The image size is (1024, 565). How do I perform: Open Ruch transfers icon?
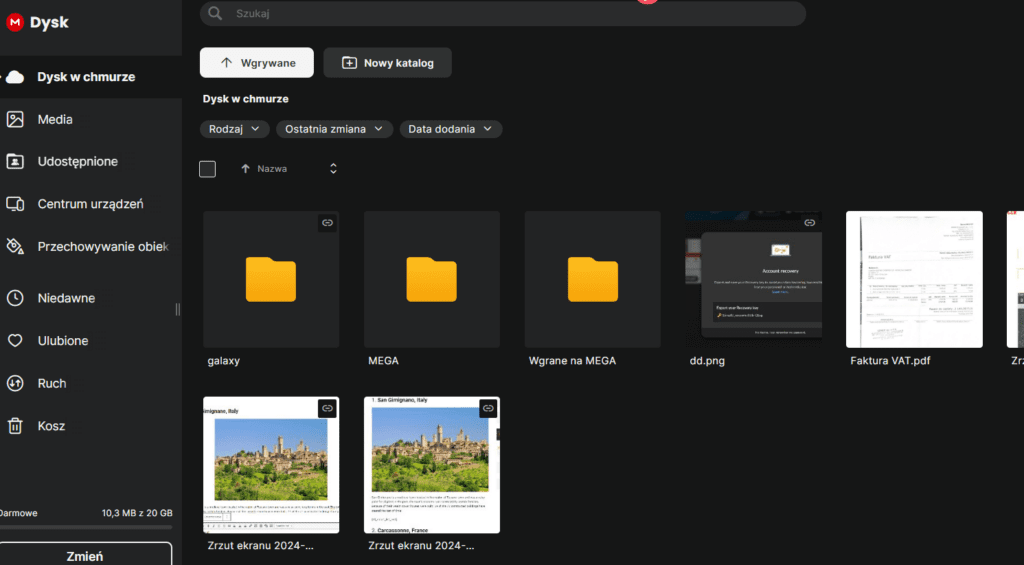click(15, 383)
